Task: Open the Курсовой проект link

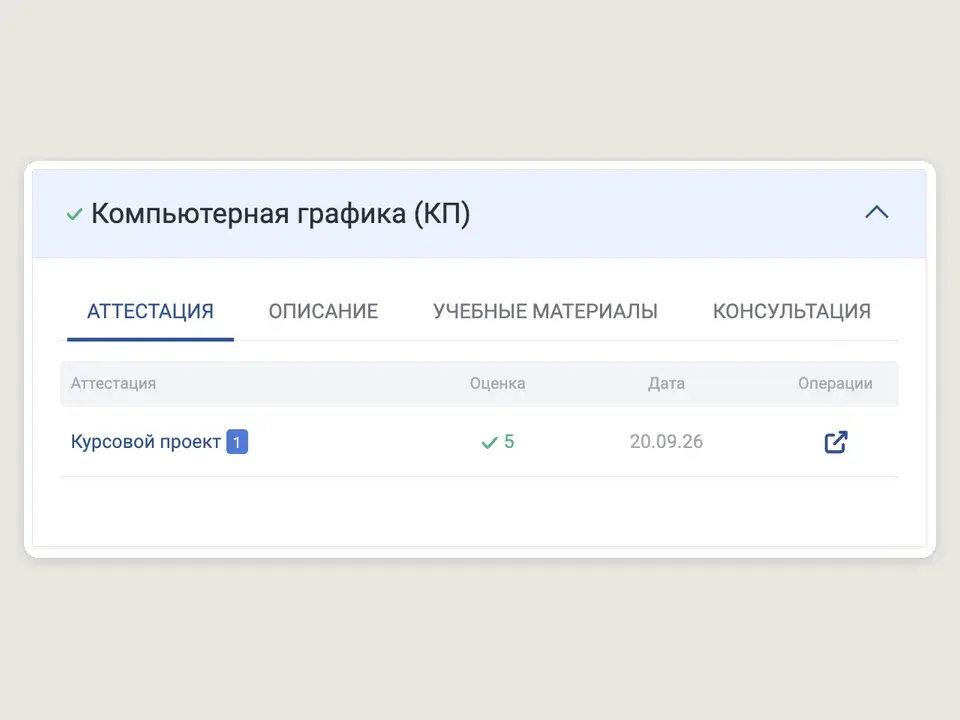Action: [146, 441]
